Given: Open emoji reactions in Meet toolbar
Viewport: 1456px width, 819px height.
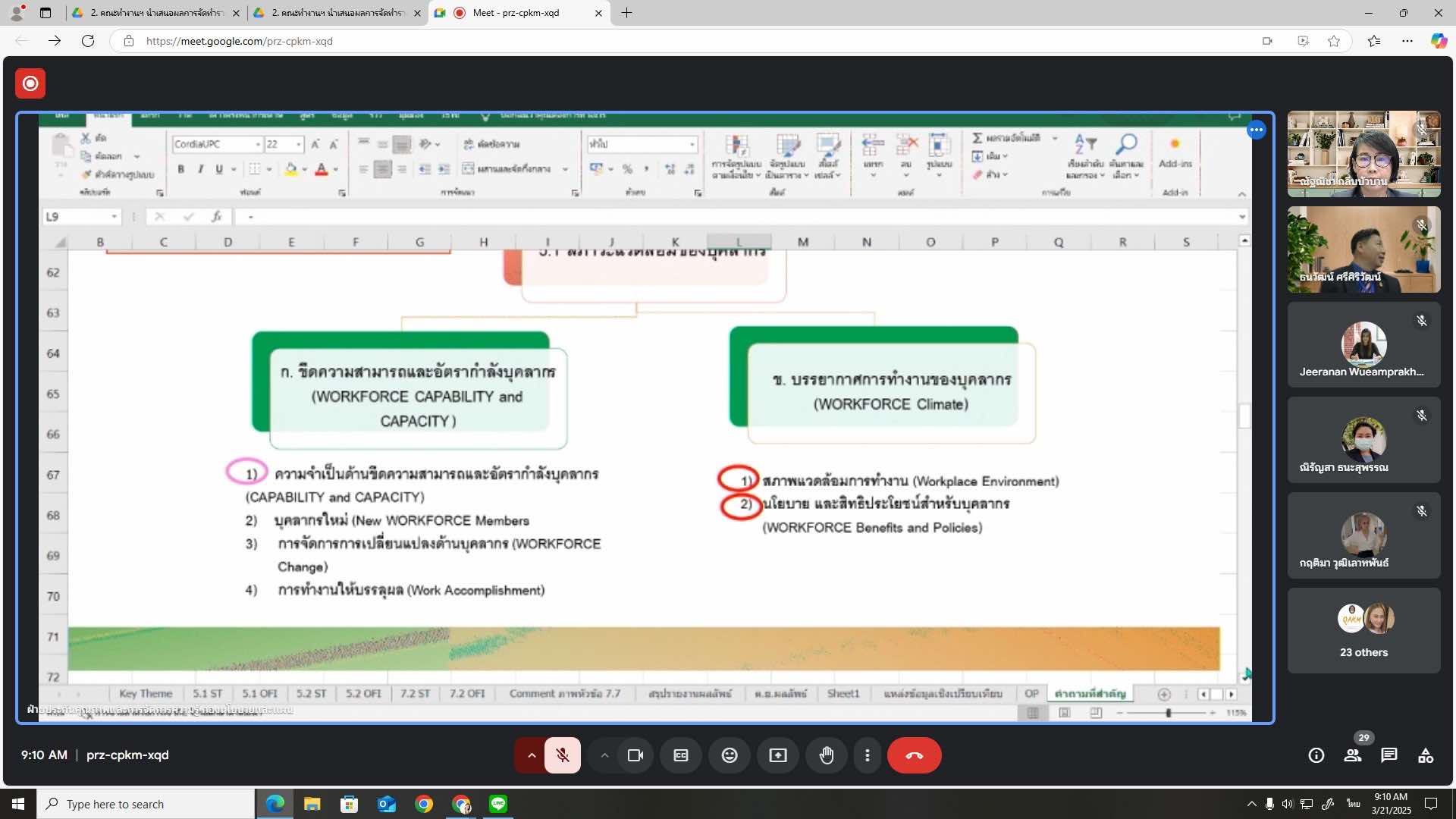Looking at the screenshot, I should point(730,755).
